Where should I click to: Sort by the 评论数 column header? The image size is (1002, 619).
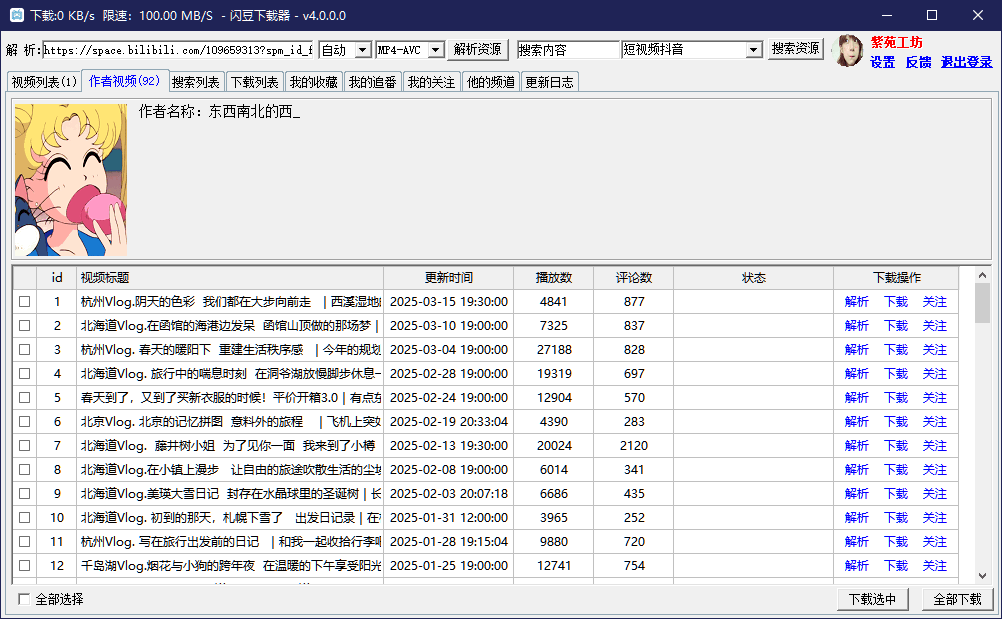(x=633, y=278)
